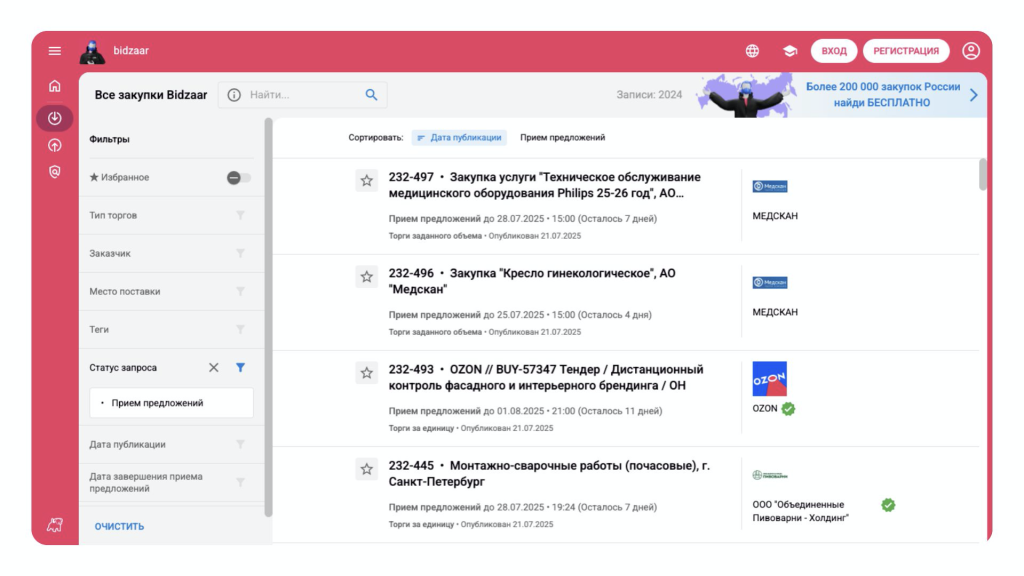Expand the Место поставки filter
This screenshot has width=1024, height=576.
point(171,291)
